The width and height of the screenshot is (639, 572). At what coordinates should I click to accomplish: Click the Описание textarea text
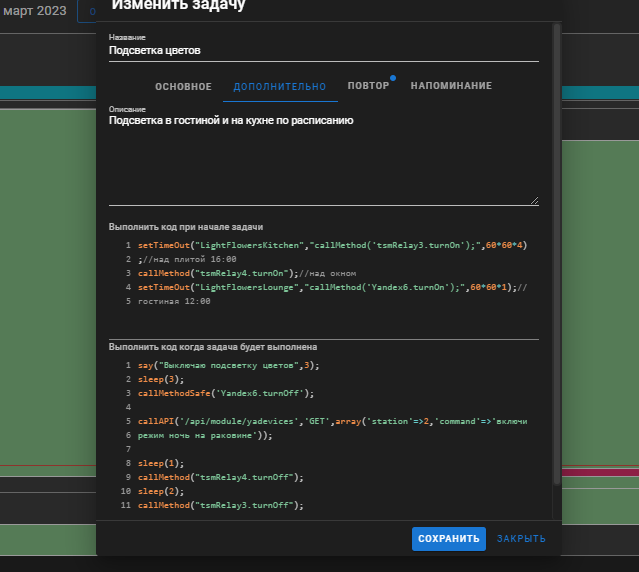(231, 121)
